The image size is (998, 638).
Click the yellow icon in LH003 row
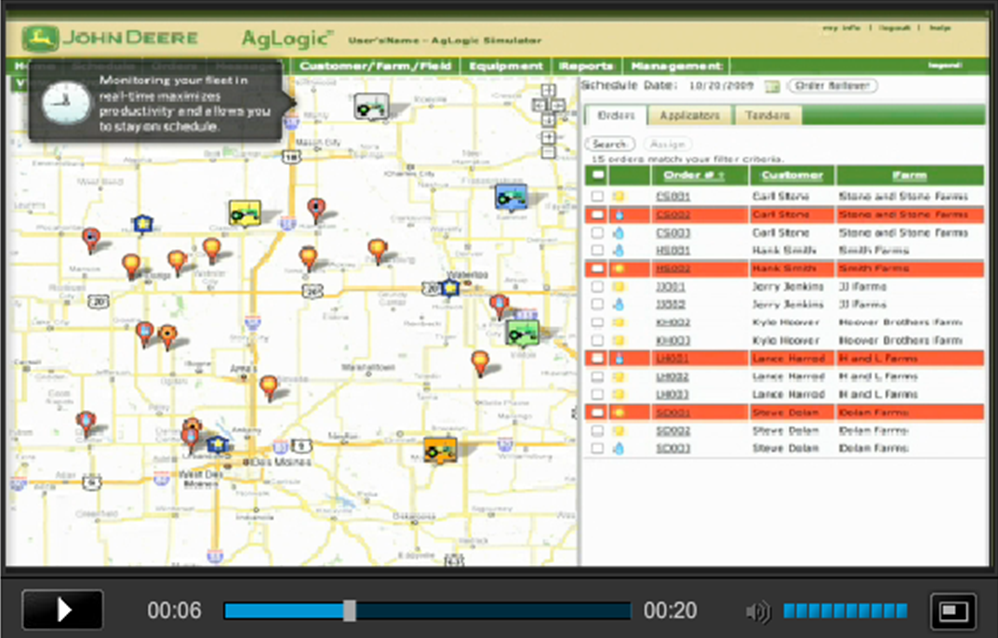(619, 394)
